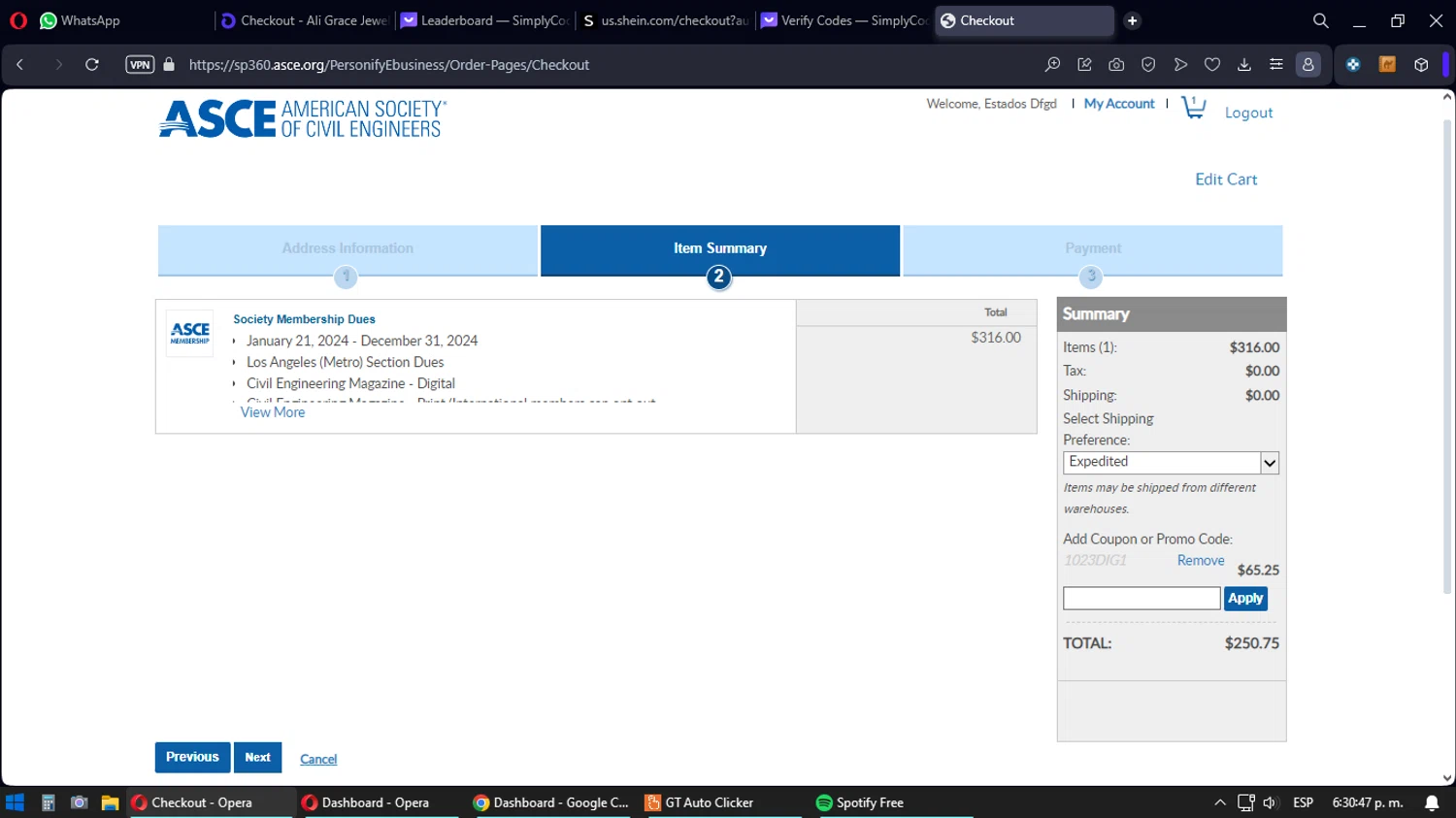Image resolution: width=1456 pixels, height=818 pixels.
Task: Click the ASCE Membership thumbnail
Action: pos(189,333)
